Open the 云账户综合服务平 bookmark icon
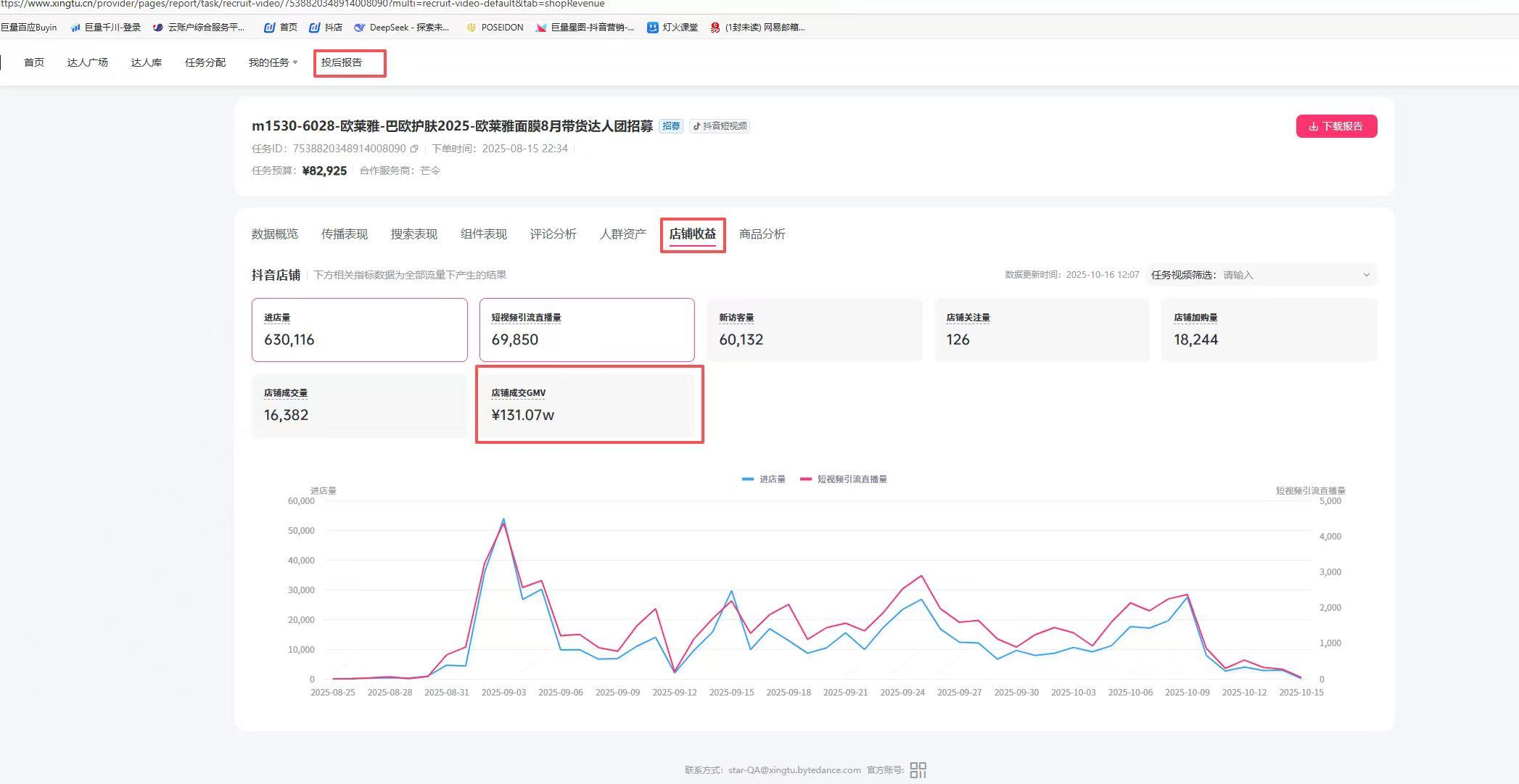 158,28
